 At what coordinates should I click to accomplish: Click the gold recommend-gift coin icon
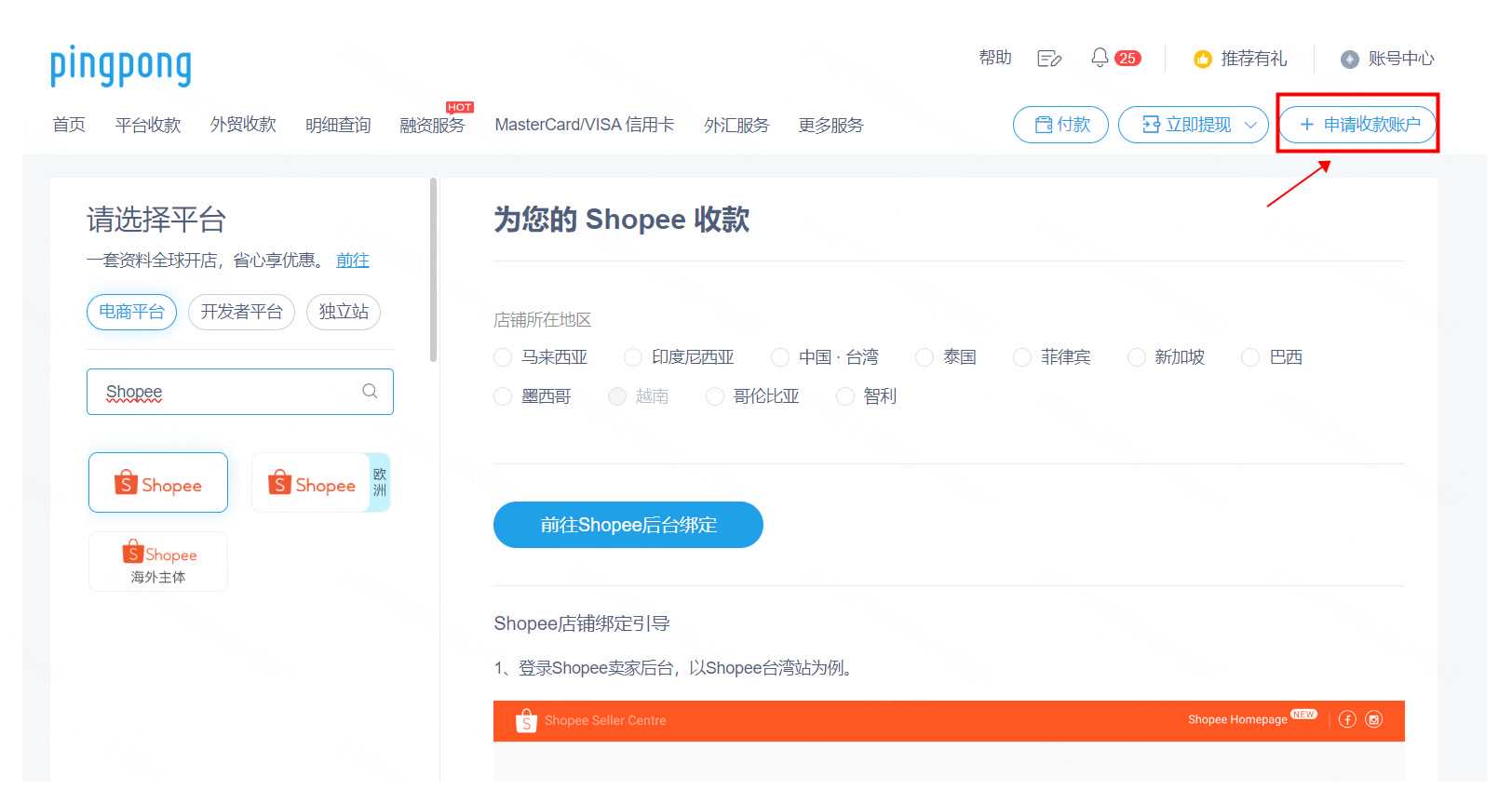click(x=1203, y=60)
